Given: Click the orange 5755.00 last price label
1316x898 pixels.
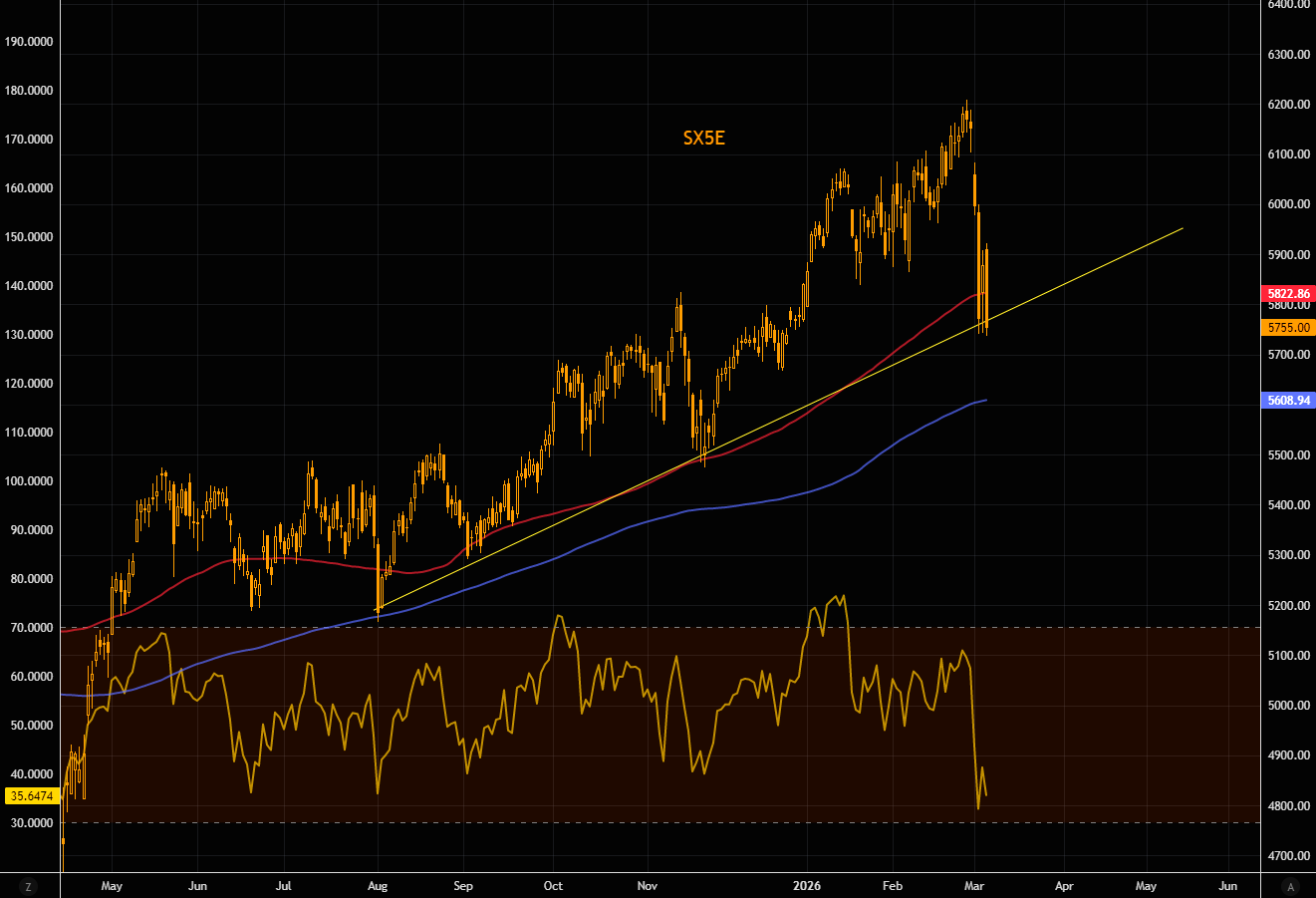Looking at the screenshot, I should (x=1288, y=327).
